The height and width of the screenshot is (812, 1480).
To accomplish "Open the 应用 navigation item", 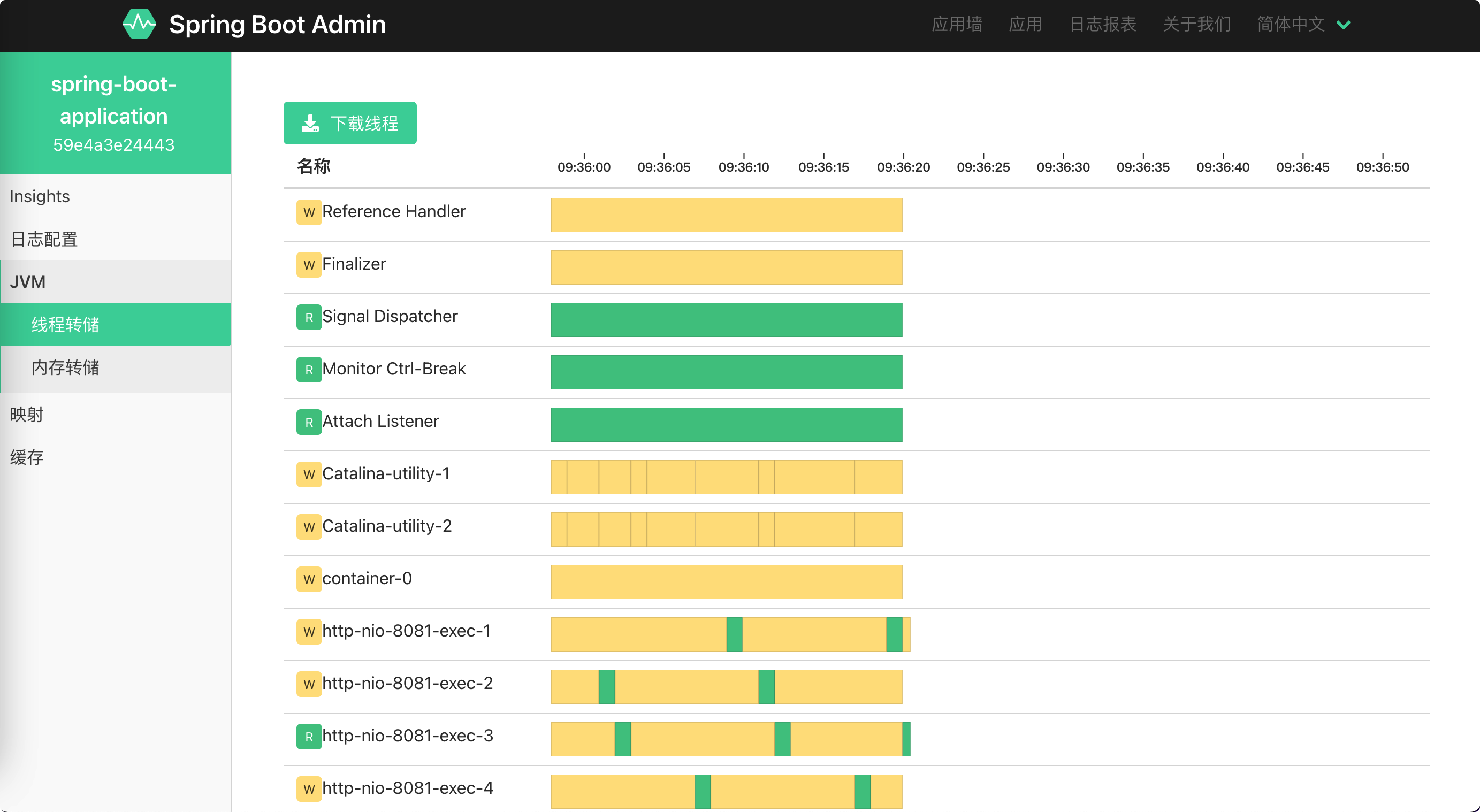I will click(1026, 24).
